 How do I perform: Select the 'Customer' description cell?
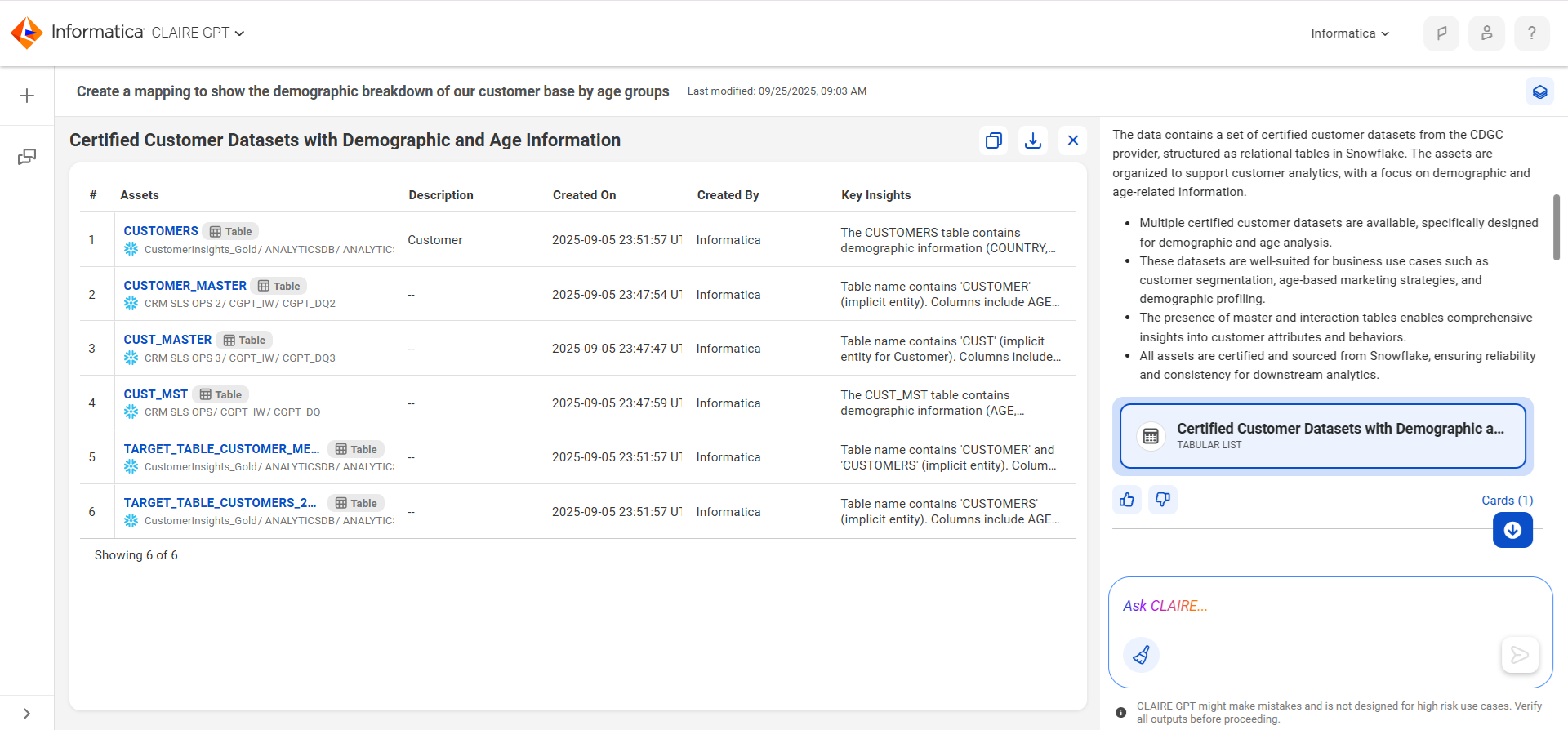click(x=435, y=240)
